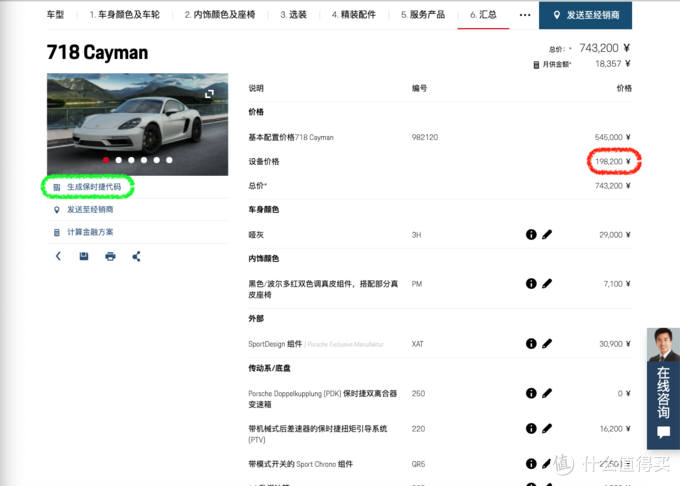The image size is (680, 486).
Task: Click the back chevron icon
Action: click(58, 256)
